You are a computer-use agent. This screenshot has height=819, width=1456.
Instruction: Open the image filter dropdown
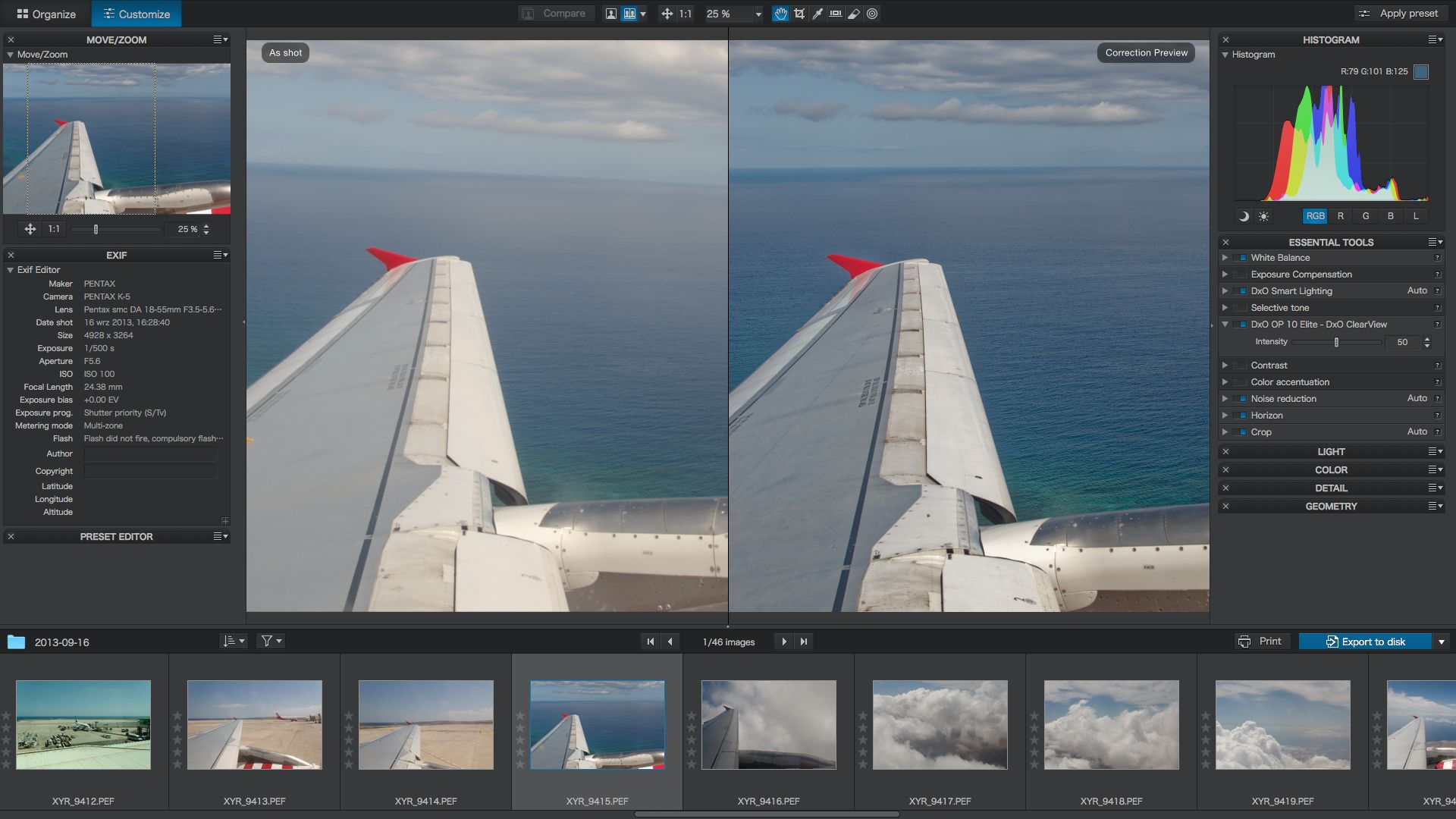point(271,642)
